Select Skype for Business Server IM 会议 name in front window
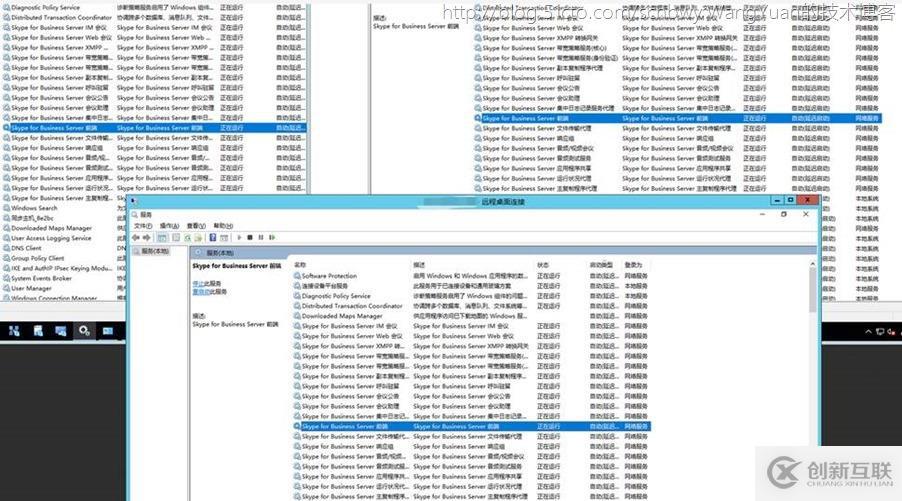The image size is (902, 501). [x=350, y=326]
